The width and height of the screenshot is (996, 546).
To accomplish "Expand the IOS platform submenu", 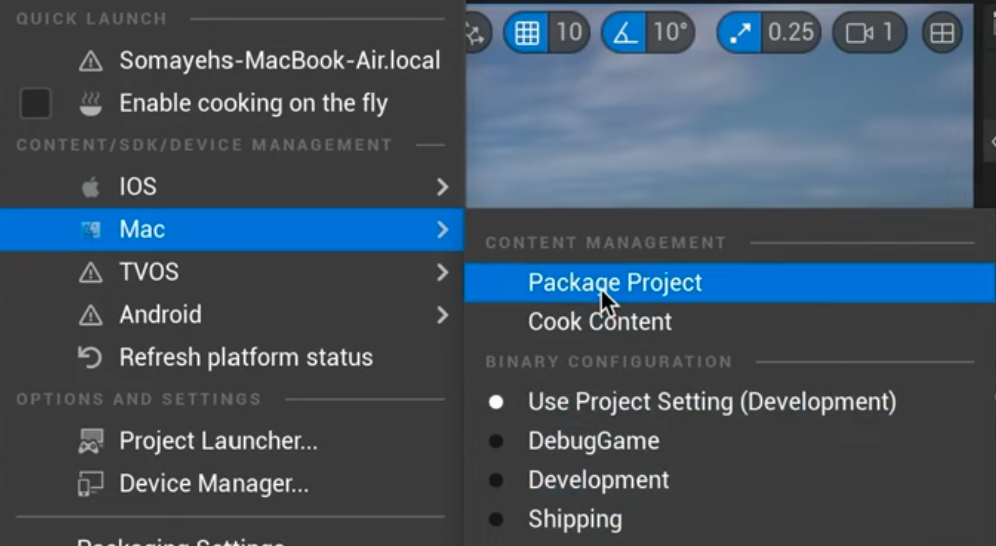I will [442, 187].
